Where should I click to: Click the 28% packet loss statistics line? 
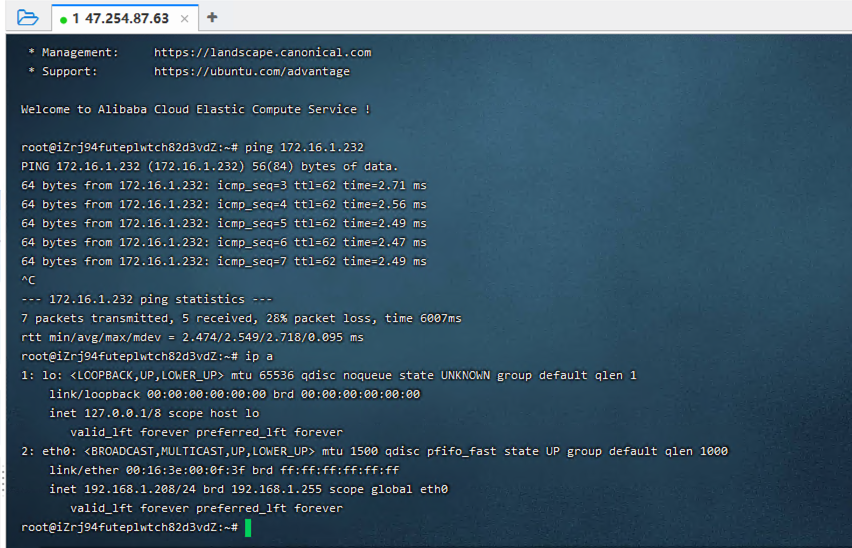coord(240,318)
